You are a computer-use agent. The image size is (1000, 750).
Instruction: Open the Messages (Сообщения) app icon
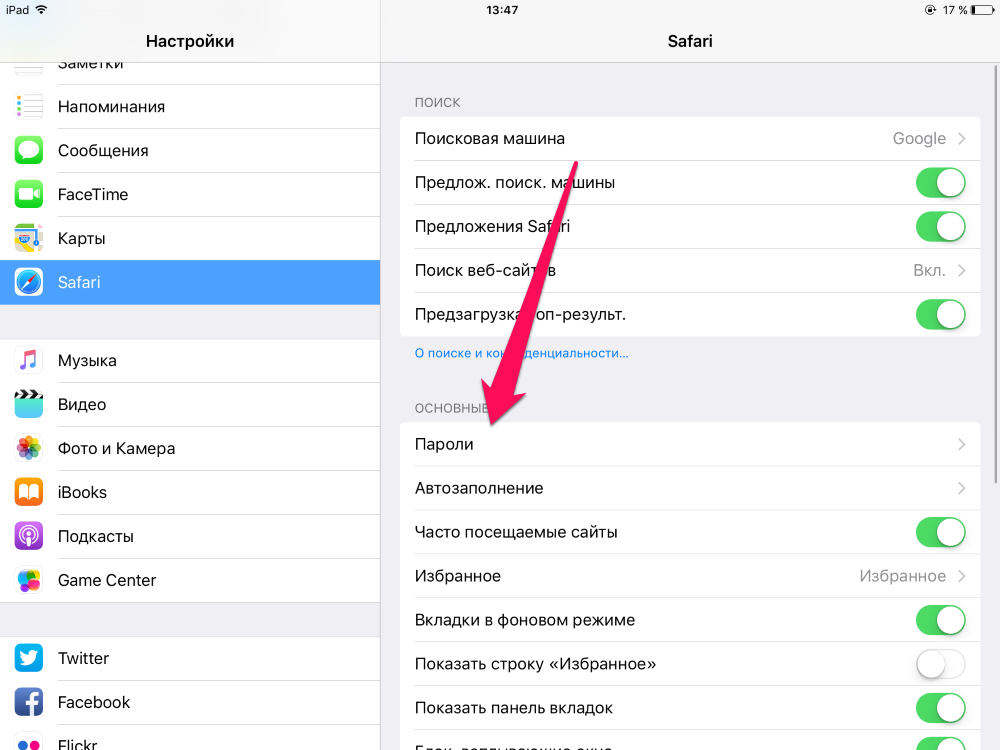(x=29, y=151)
